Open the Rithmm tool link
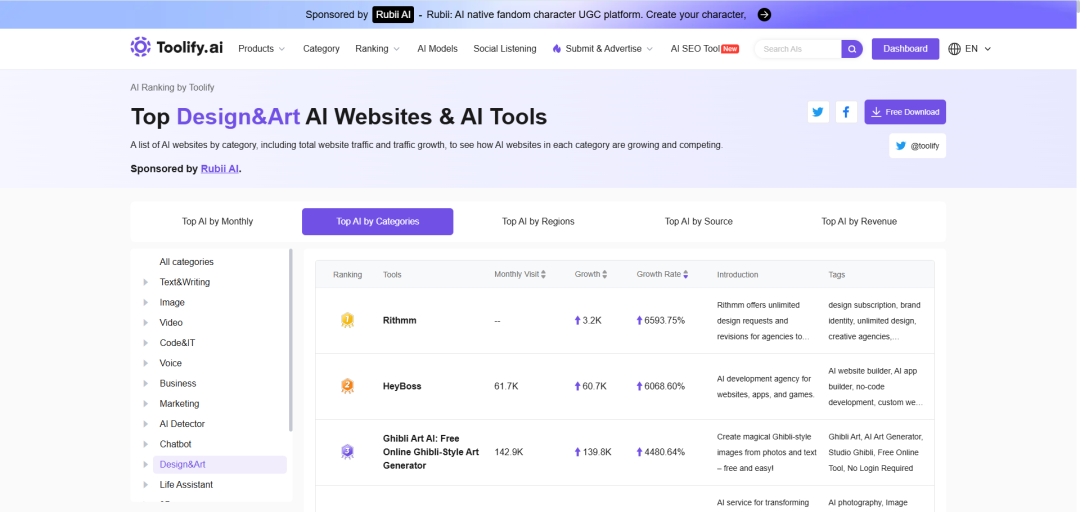The image size is (1080, 512). coord(399,320)
